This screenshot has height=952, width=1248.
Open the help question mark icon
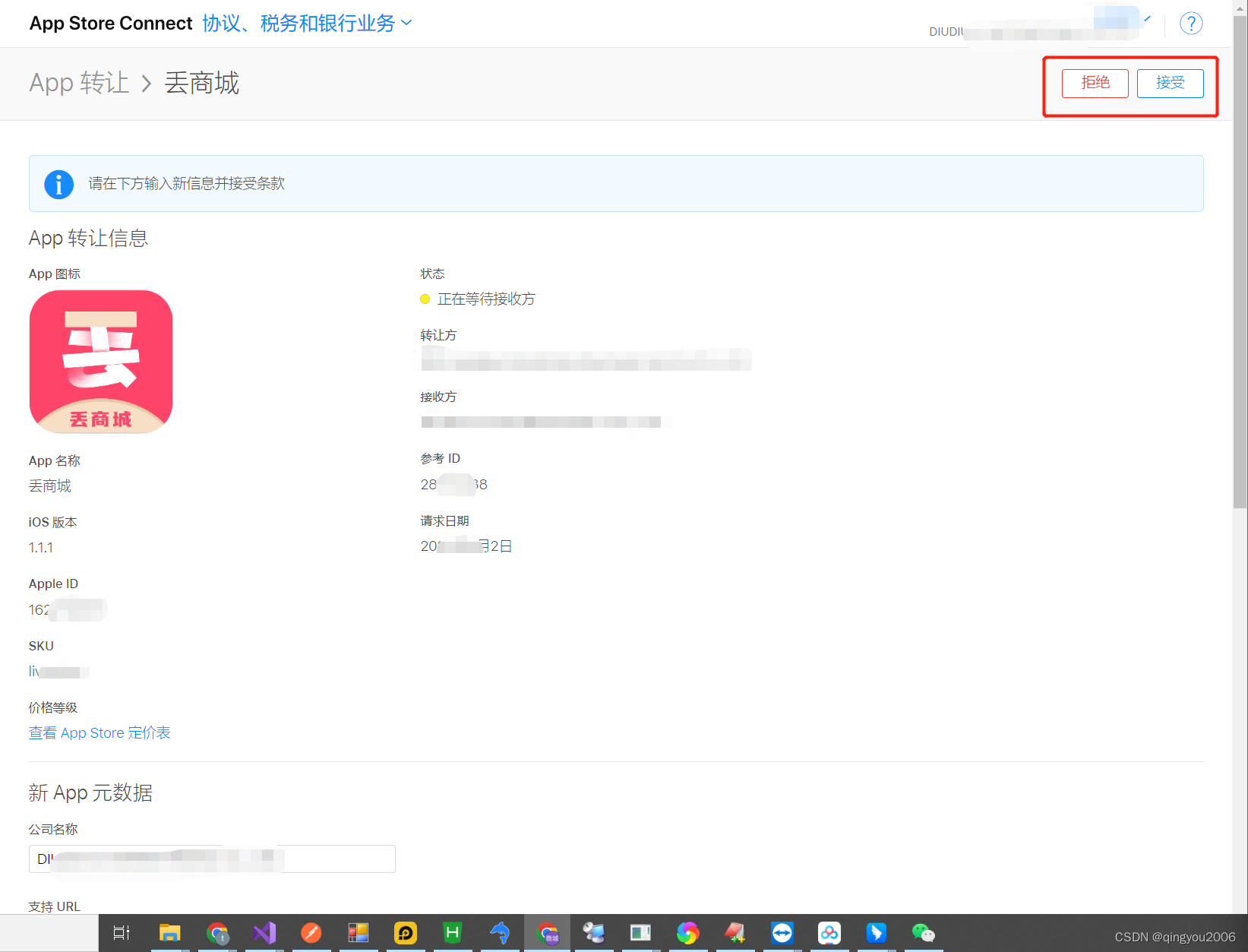tap(1191, 24)
